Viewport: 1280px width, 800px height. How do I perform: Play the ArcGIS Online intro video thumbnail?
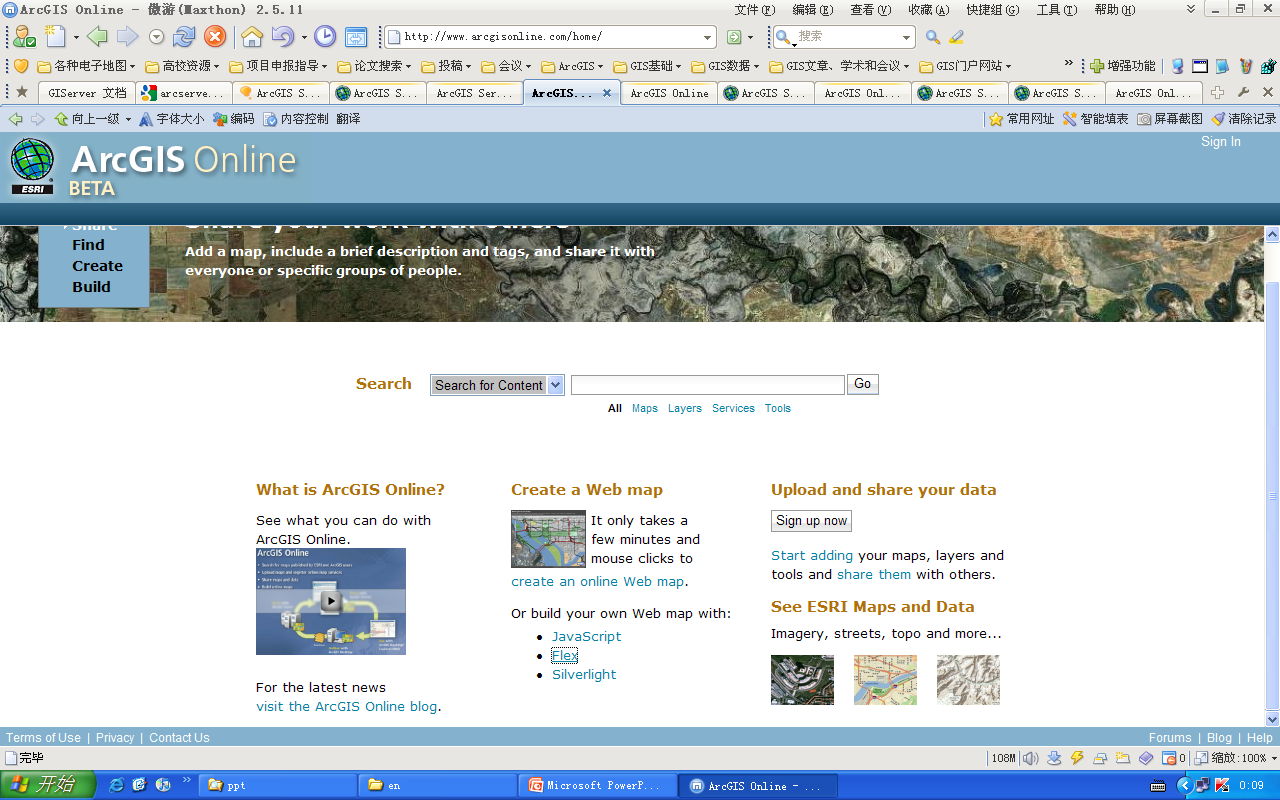(331, 601)
